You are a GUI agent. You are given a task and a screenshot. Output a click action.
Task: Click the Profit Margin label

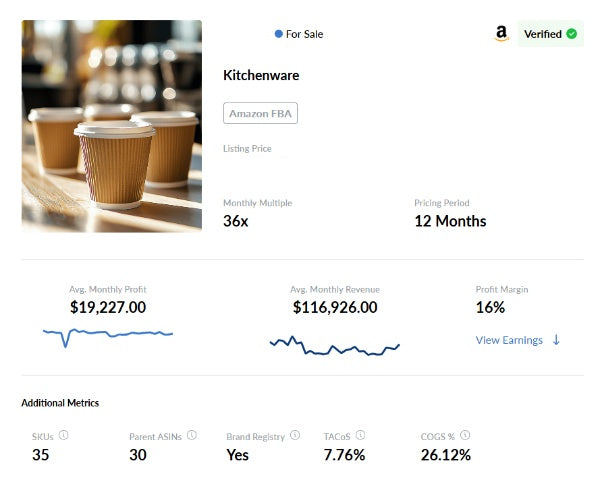click(502, 289)
